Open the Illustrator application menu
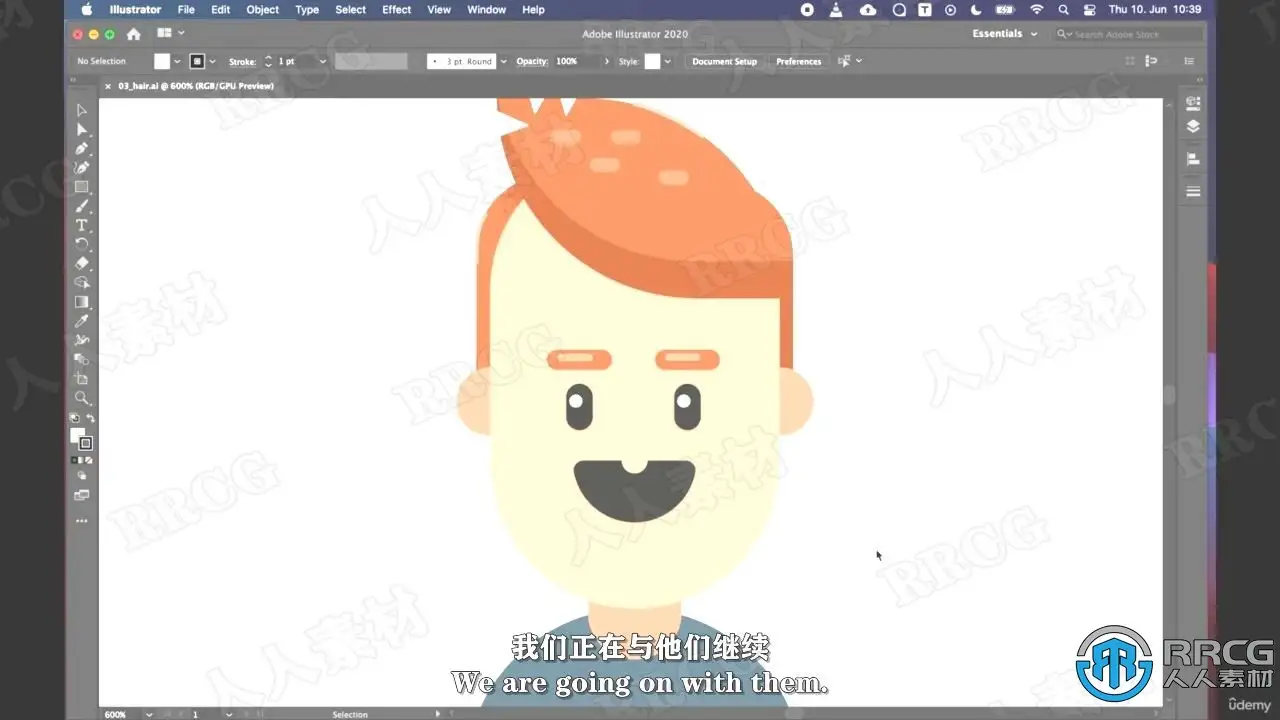The height and width of the screenshot is (720, 1280). (x=135, y=10)
